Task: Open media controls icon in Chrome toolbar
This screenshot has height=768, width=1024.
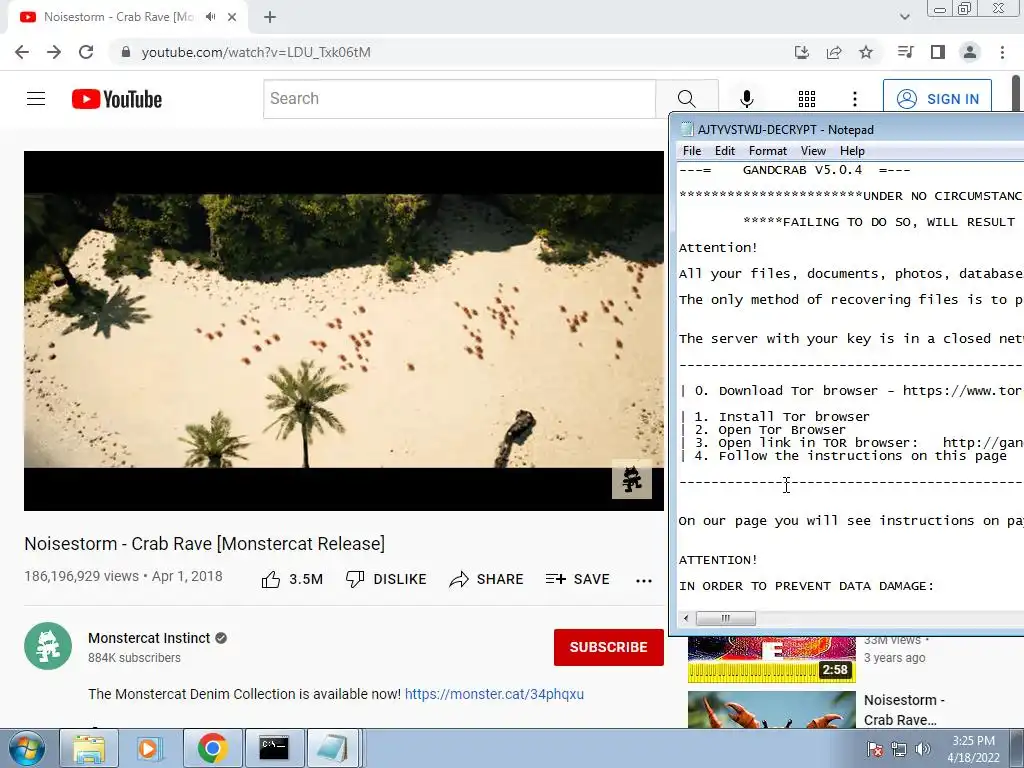Action: 905,52
